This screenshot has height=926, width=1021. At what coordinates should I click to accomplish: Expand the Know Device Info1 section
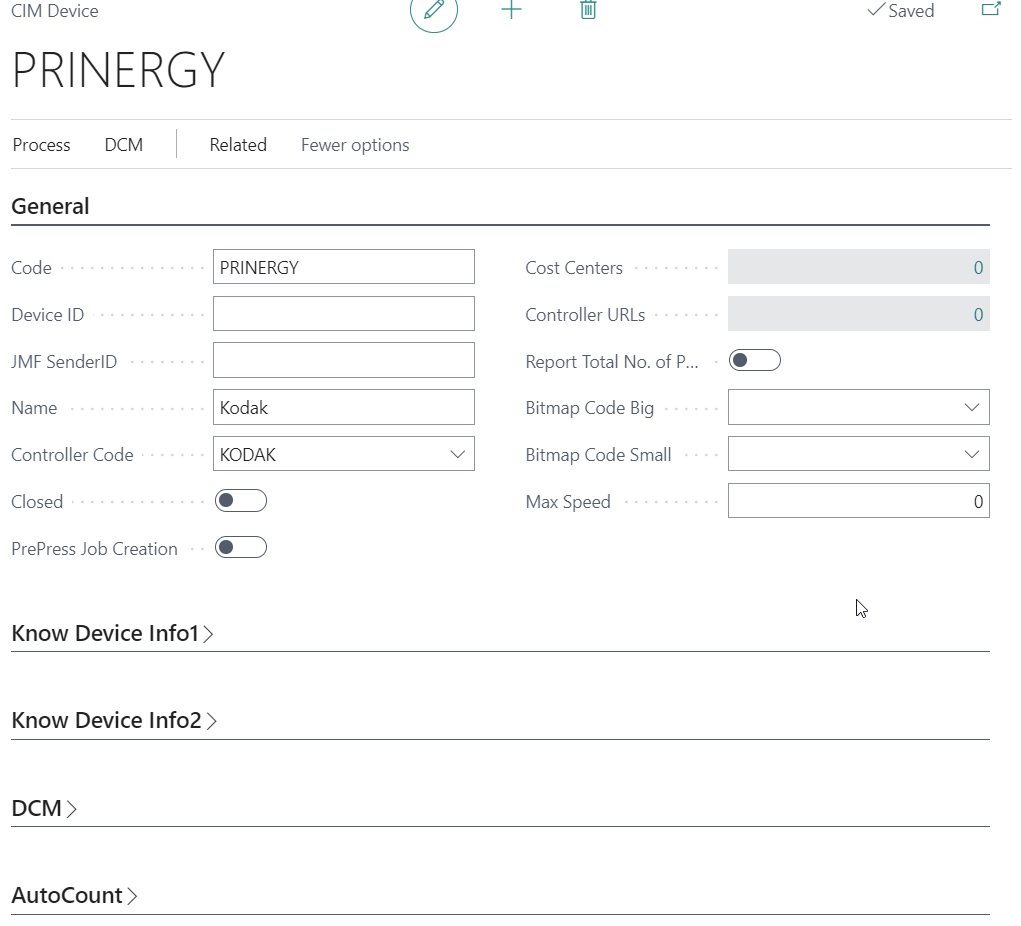pos(112,634)
